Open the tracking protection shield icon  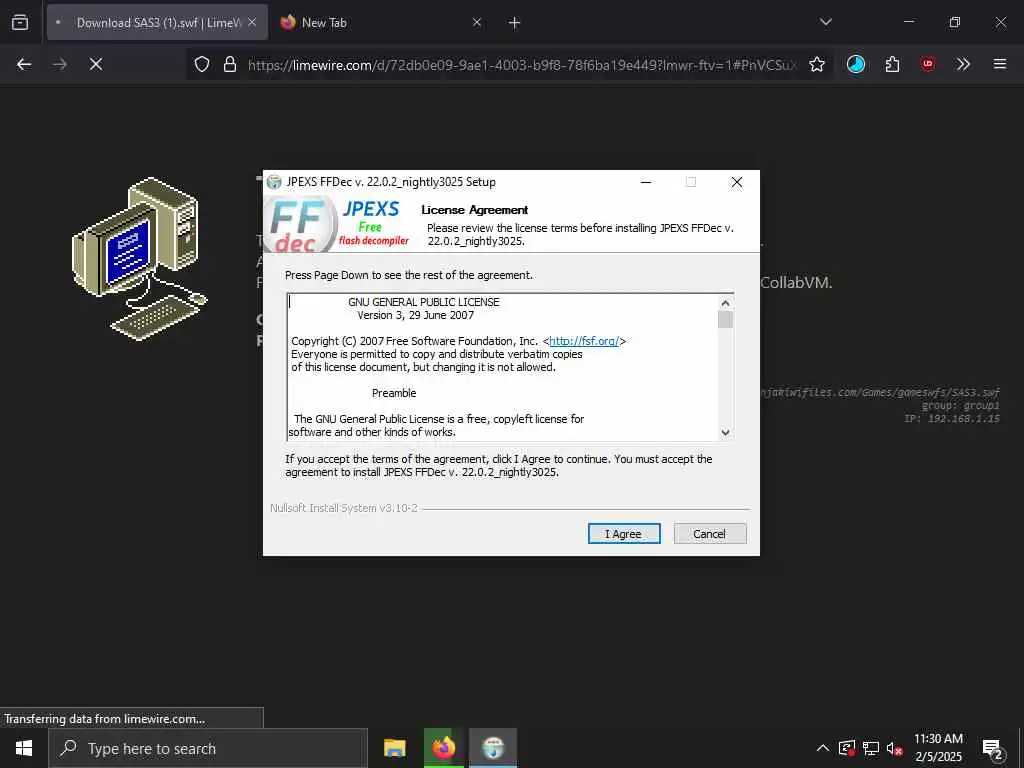coord(202,64)
